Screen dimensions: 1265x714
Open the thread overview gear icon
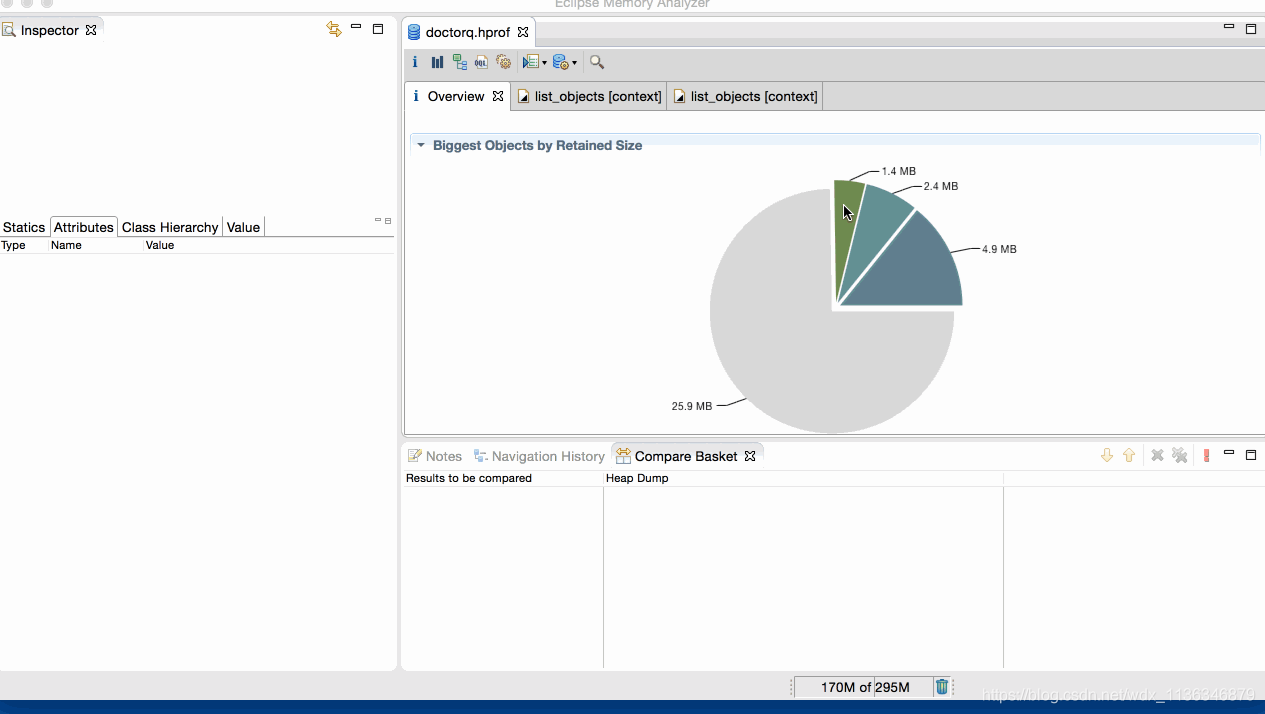503,62
